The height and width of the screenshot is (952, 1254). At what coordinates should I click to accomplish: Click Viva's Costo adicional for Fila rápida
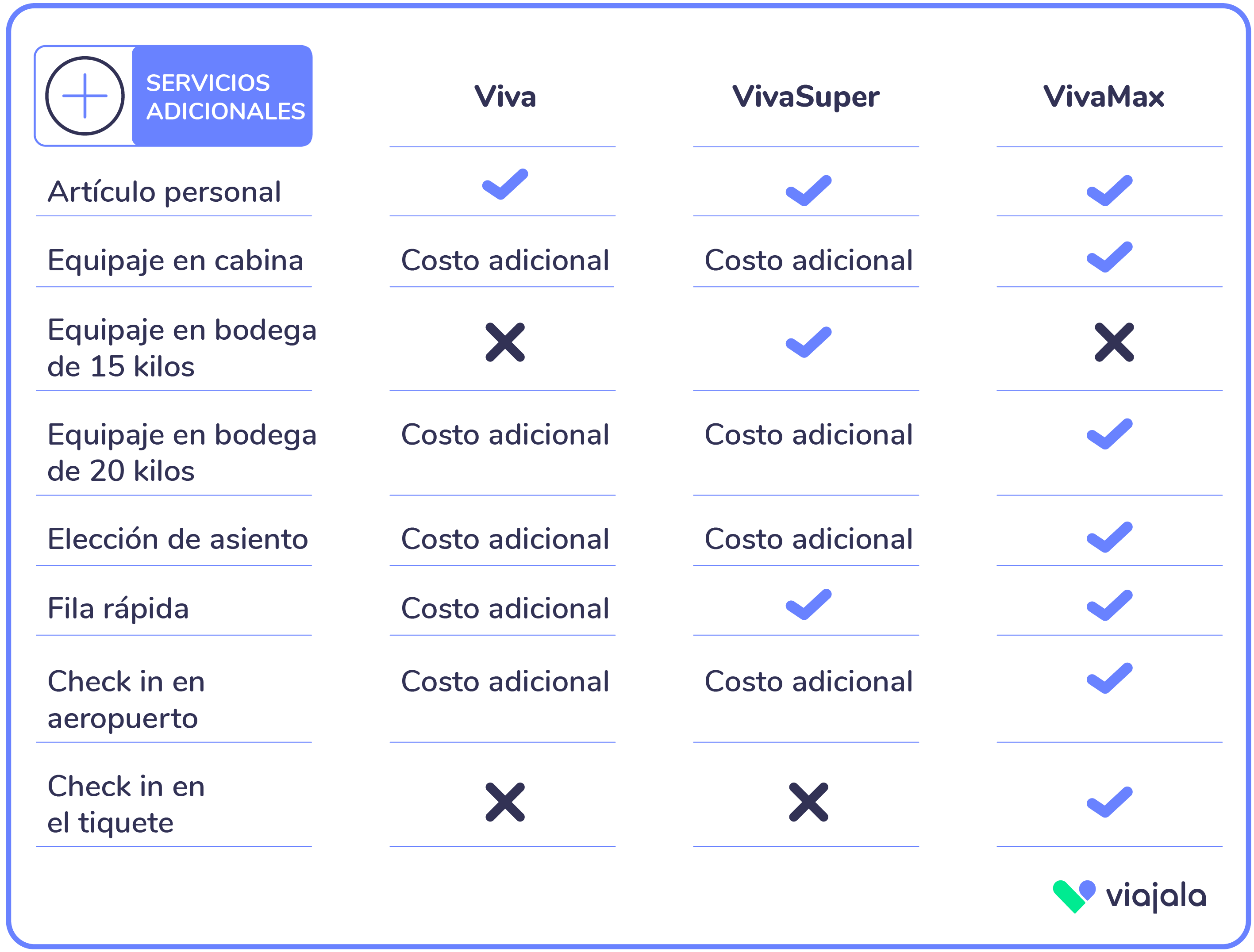pyautogui.click(x=505, y=609)
